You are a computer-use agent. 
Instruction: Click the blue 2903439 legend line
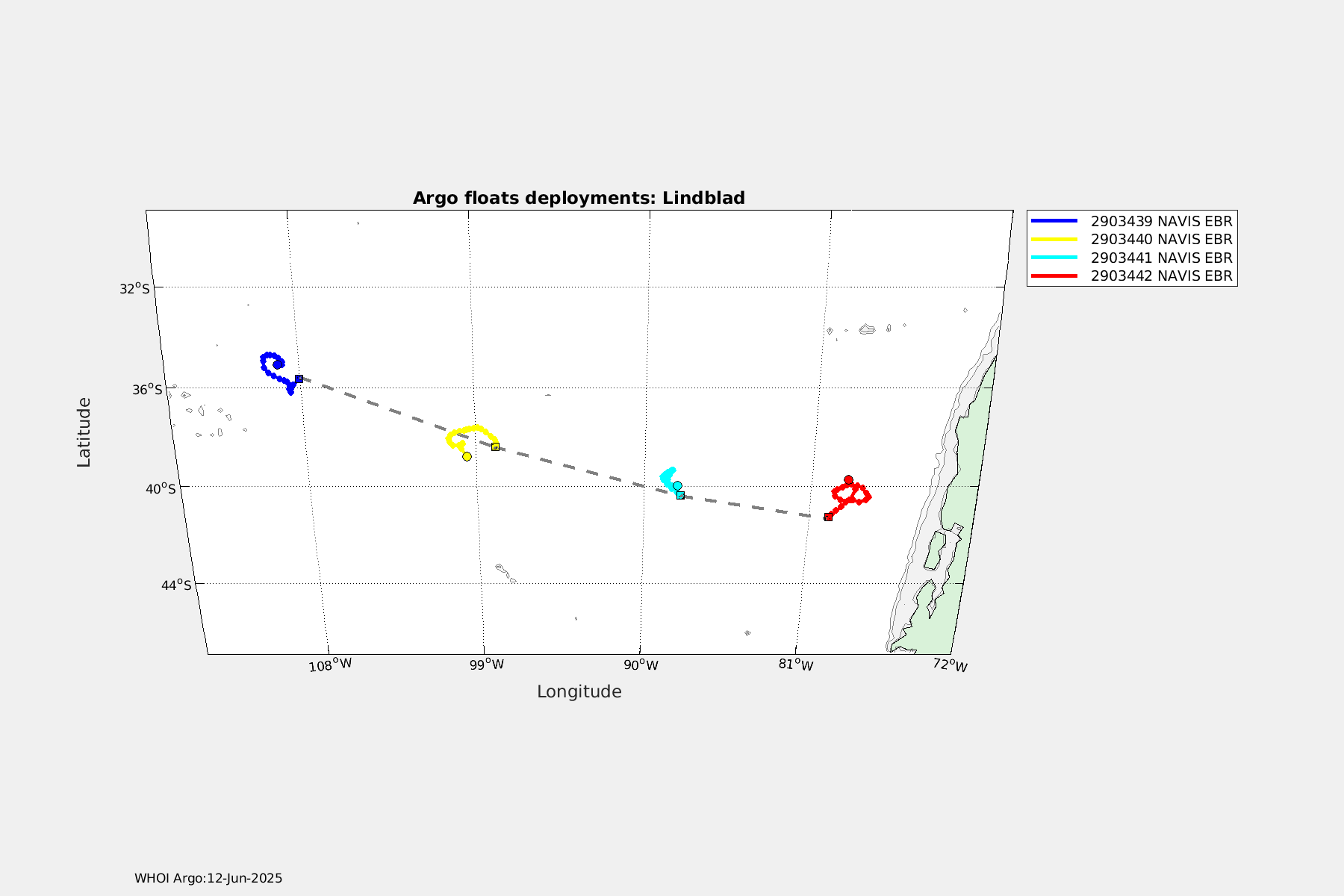[1054, 221]
